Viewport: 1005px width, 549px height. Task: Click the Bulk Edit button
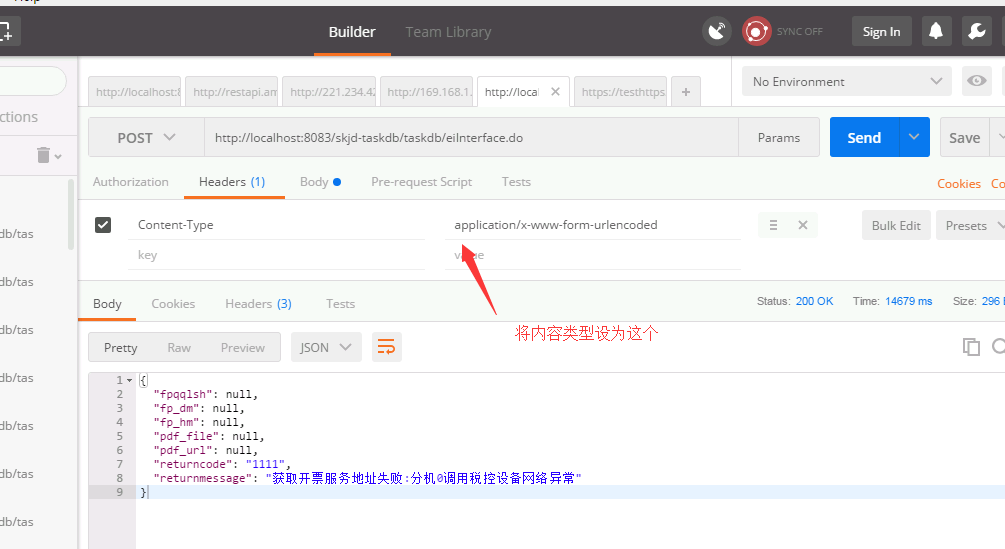[x=896, y=225]
